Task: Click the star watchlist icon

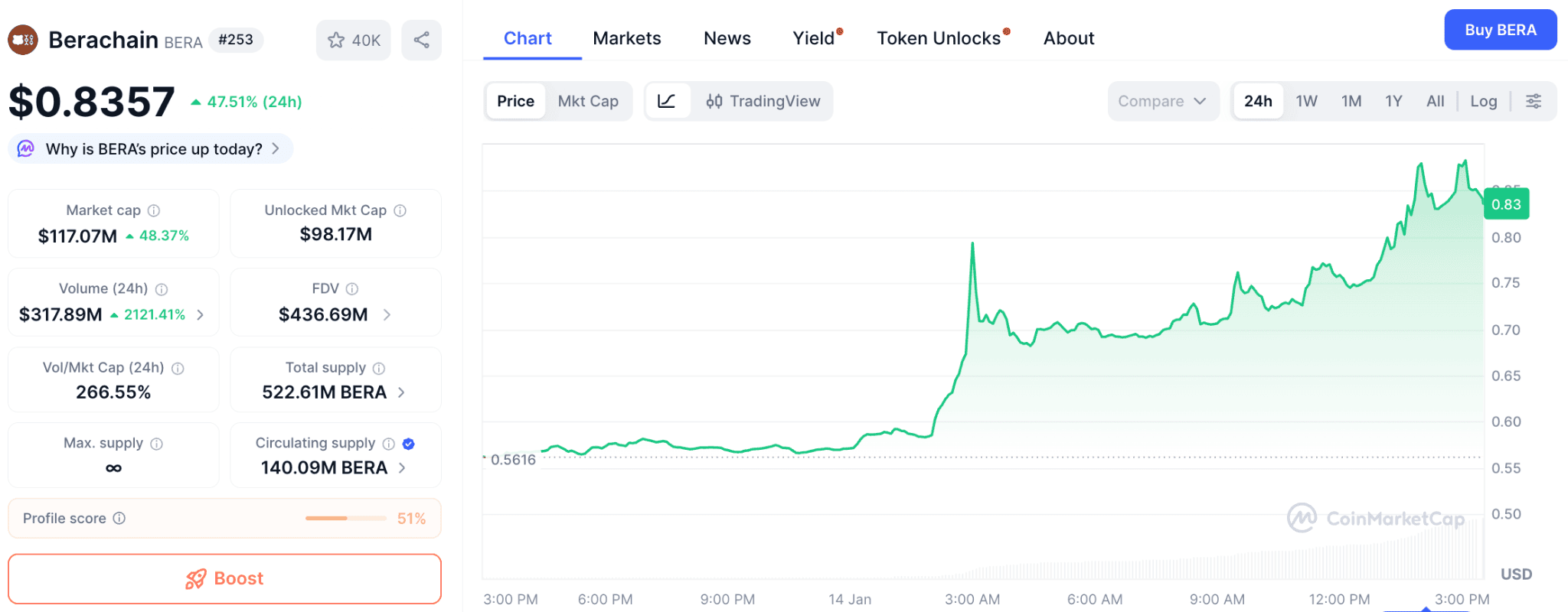Action: [335, 39]
